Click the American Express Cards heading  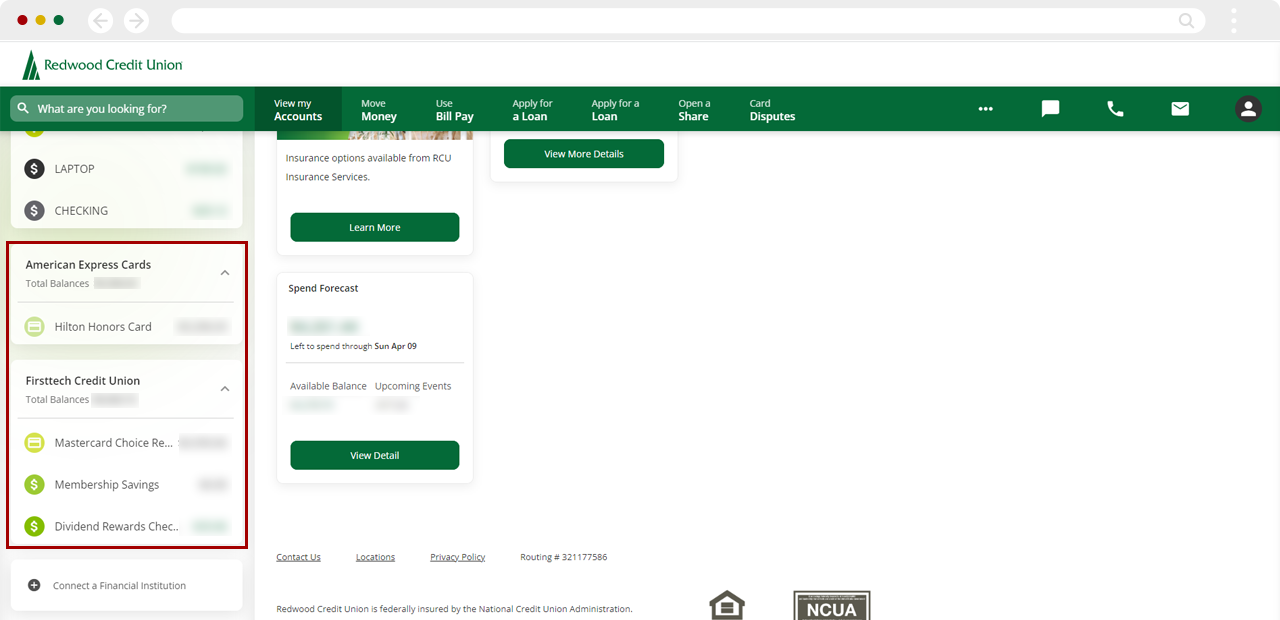point(88,265)
